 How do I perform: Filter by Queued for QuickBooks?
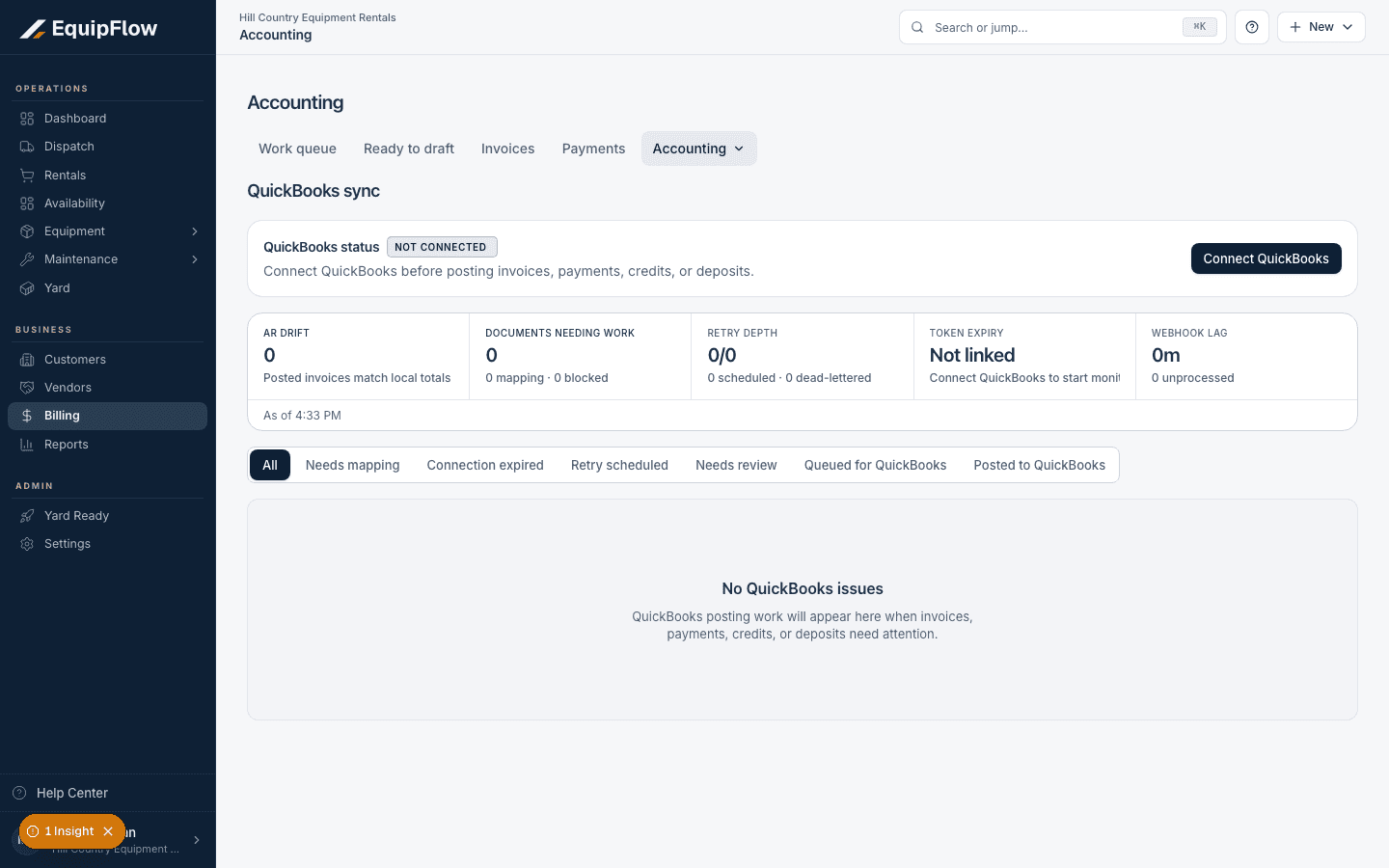click(876, 465)
